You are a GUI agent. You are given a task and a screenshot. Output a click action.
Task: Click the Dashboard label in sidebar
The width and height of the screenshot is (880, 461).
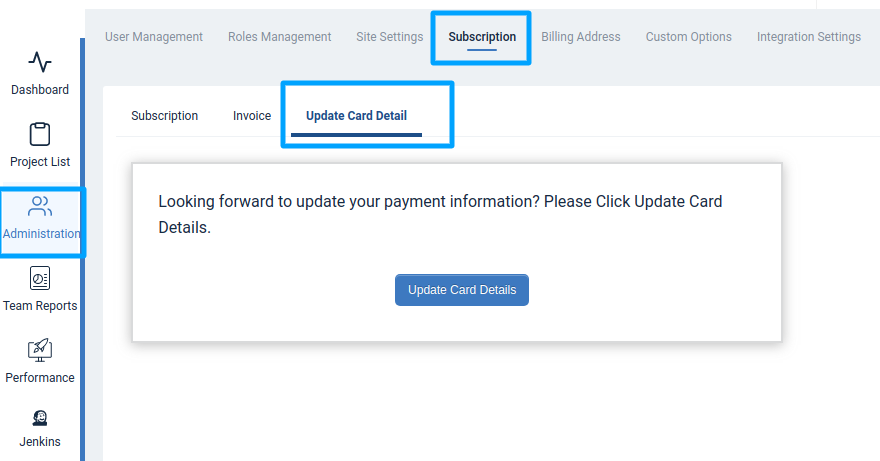pos(40,90)
